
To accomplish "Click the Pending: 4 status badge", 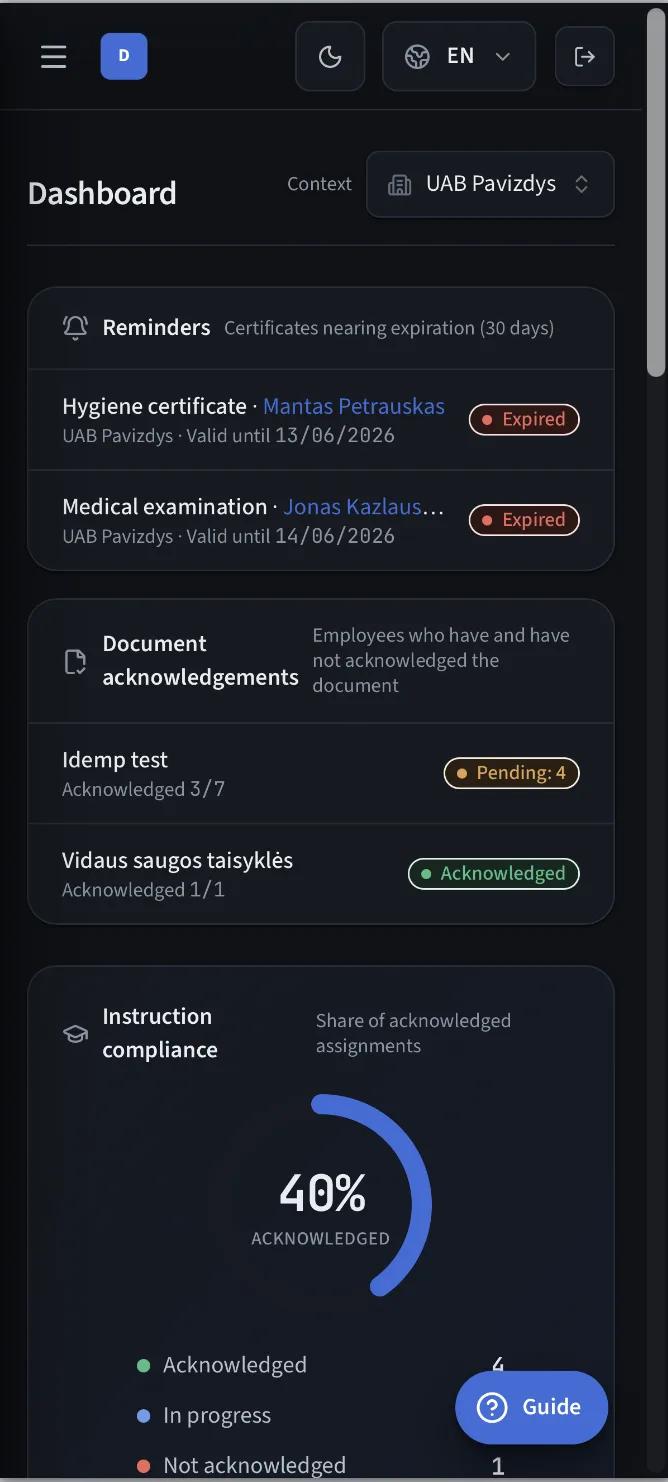I will pos(512,773).
